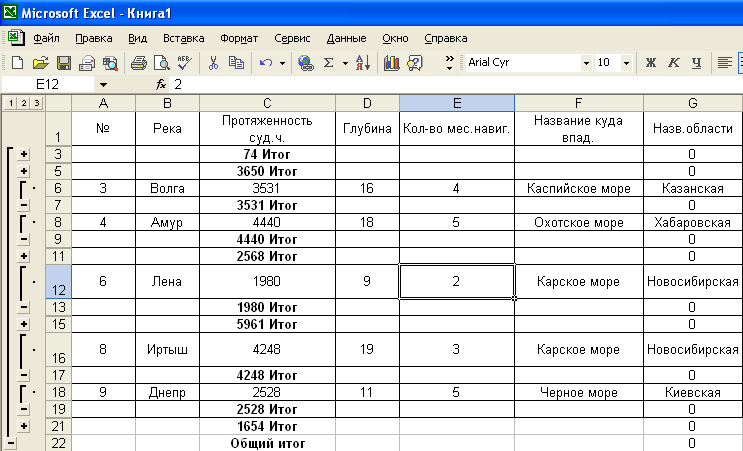Viewport: 743px width, 451px height.
Task: Insert a hyperlink with the globe icon
Action: point(306,63)
